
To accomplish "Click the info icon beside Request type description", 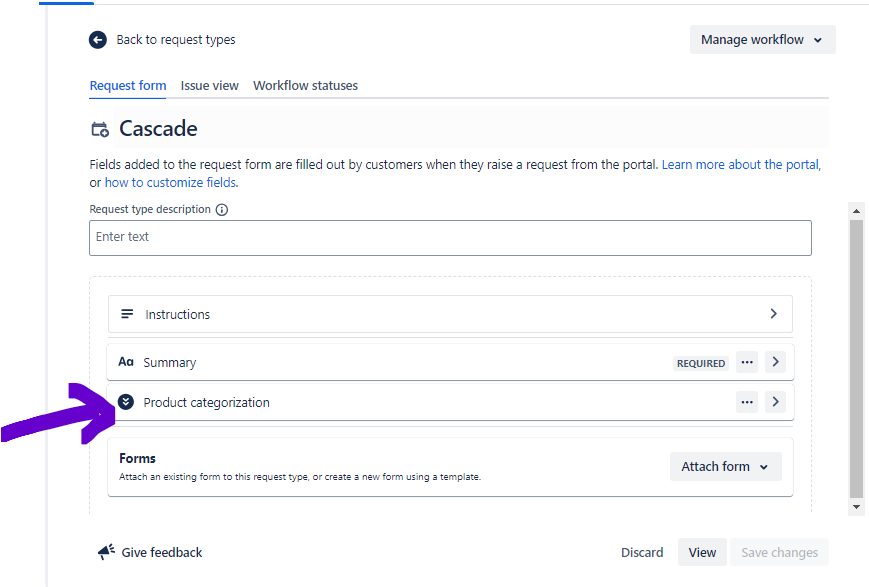I will click(222, 210).
